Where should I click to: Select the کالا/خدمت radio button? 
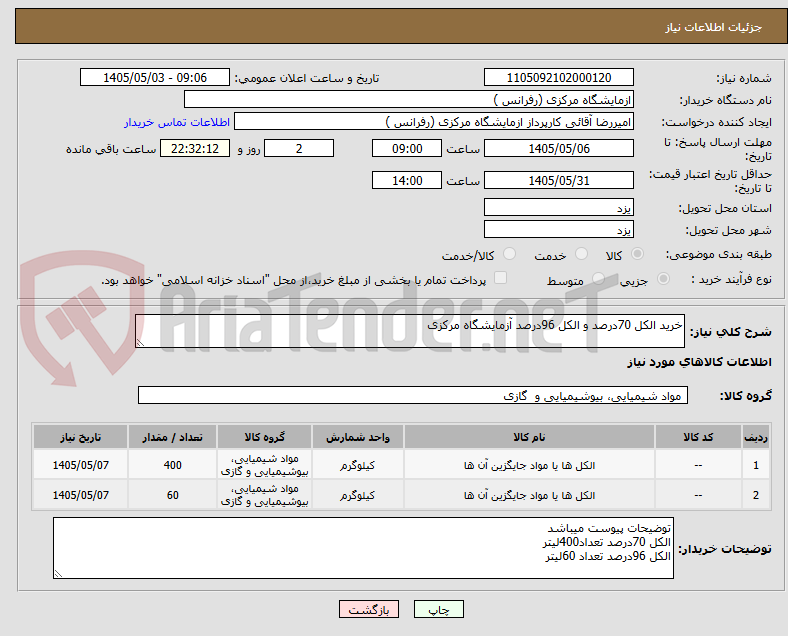[509, 254]
